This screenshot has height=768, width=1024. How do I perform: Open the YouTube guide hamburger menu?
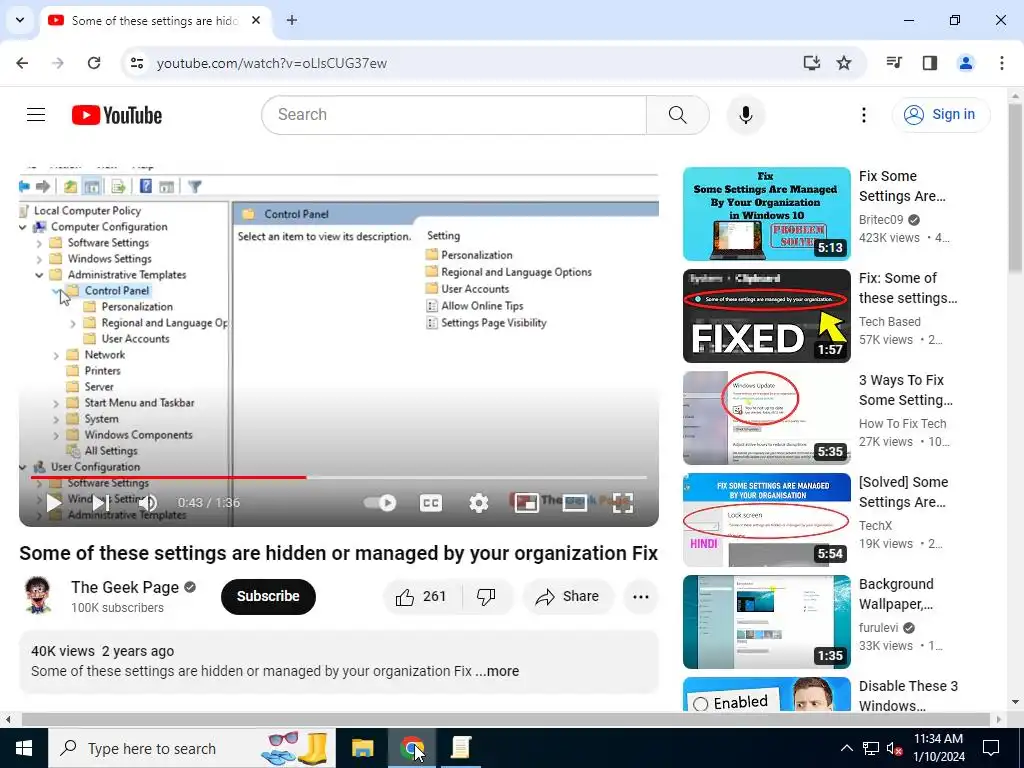coord(36,115)
